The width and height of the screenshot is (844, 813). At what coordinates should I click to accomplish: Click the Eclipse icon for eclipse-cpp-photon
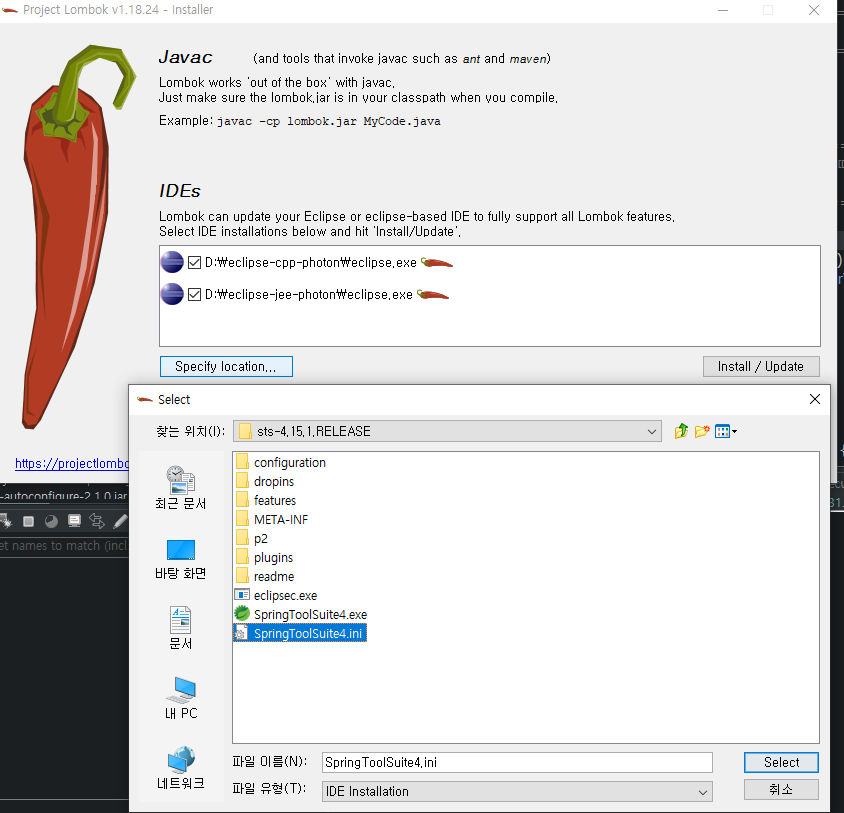(x=172, y=262)
